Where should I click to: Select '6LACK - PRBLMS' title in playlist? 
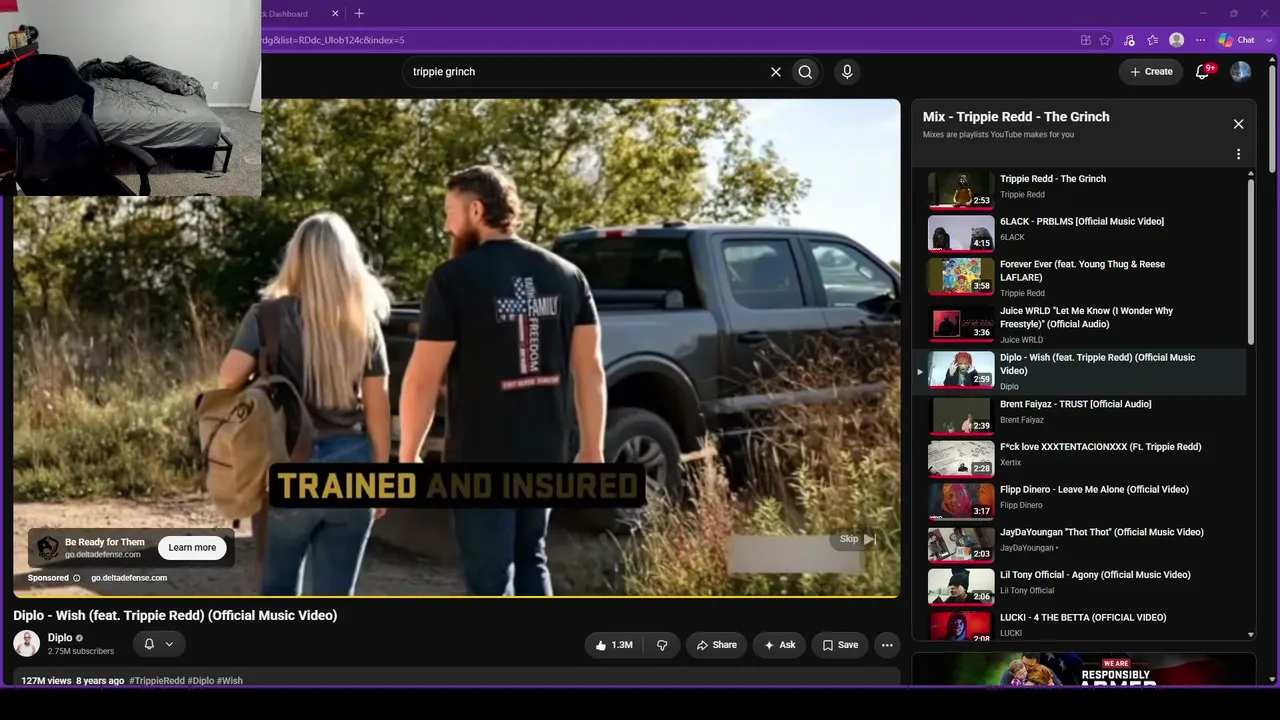pos(1082,222)
